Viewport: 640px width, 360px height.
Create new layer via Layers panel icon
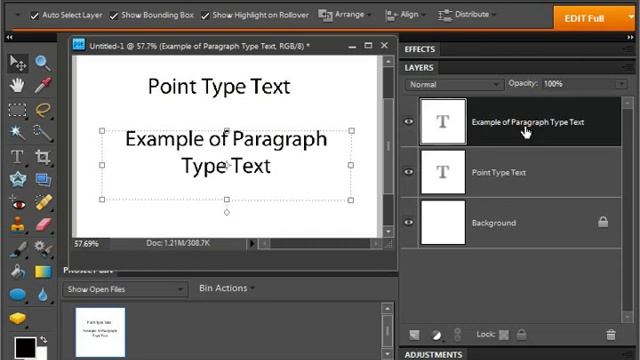[414, 335]
